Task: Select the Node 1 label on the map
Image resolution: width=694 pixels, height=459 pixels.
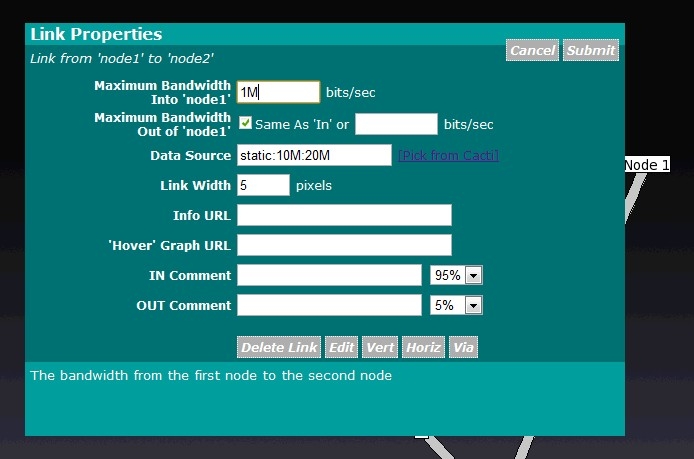Action: tap(647, 165)
